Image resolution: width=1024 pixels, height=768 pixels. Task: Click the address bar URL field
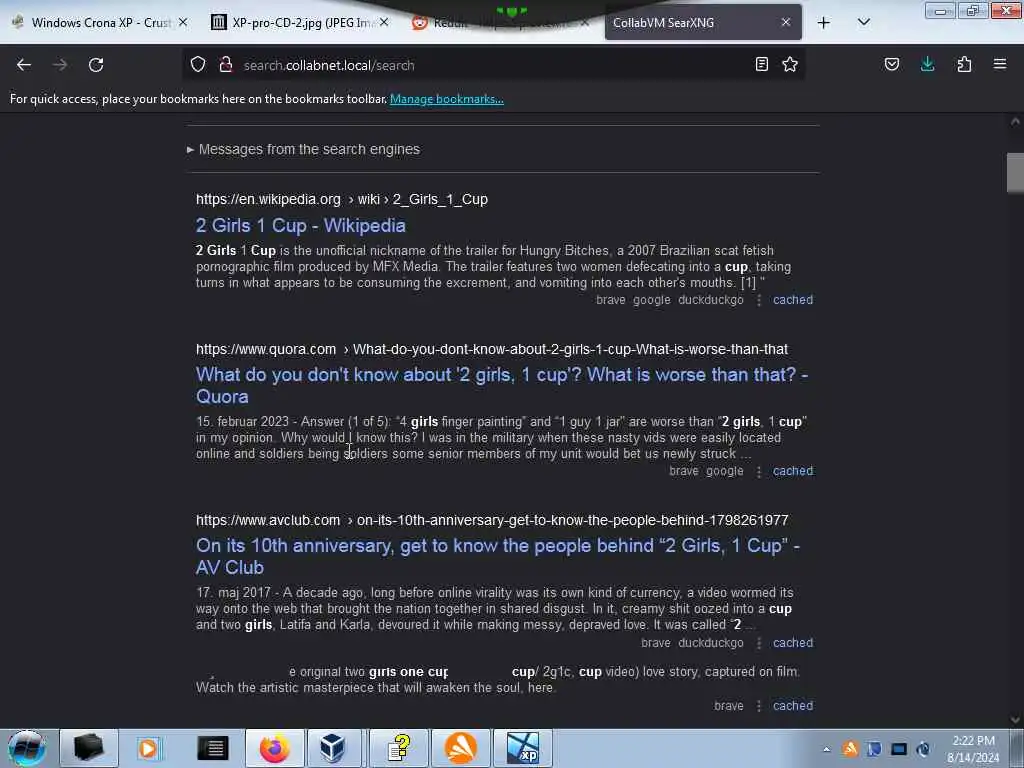493,65
